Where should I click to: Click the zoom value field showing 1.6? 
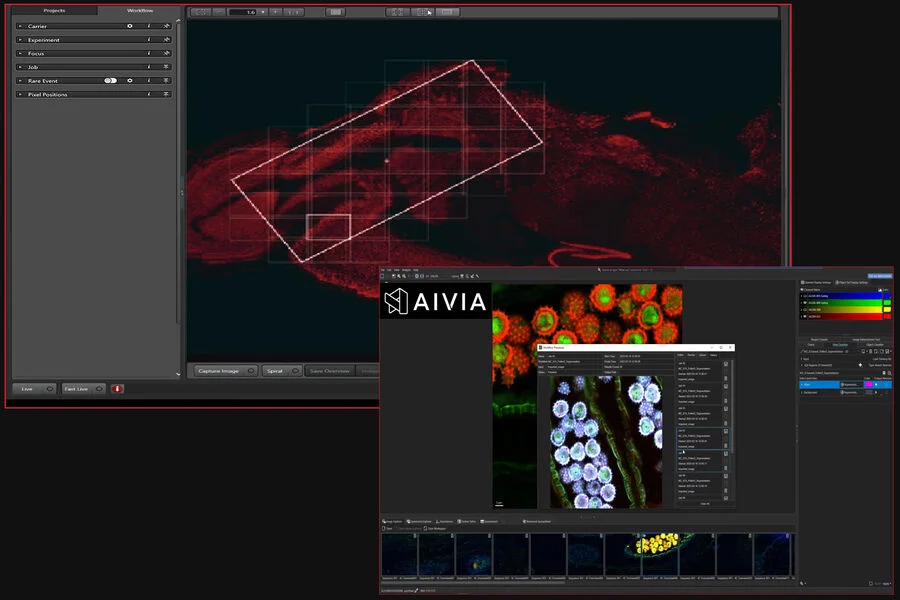coord(243,12)
